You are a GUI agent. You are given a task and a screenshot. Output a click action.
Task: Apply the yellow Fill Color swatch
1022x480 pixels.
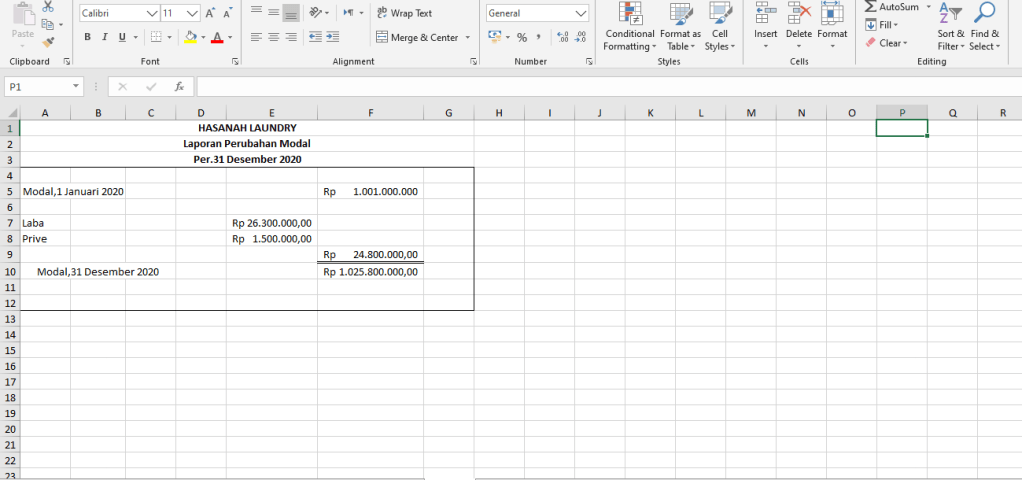[x=190, y=37]
